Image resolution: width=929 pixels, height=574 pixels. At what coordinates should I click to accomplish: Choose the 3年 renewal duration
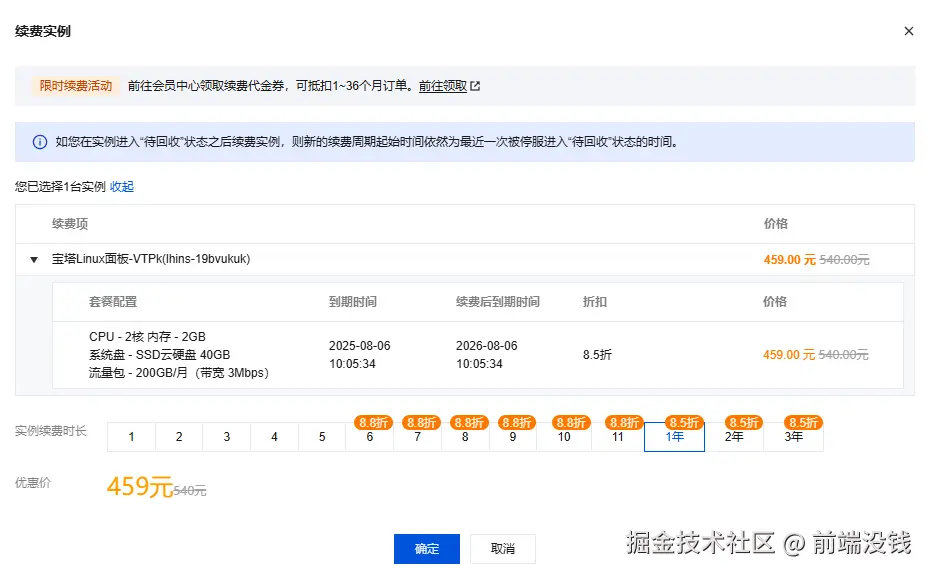coord(793,437)
